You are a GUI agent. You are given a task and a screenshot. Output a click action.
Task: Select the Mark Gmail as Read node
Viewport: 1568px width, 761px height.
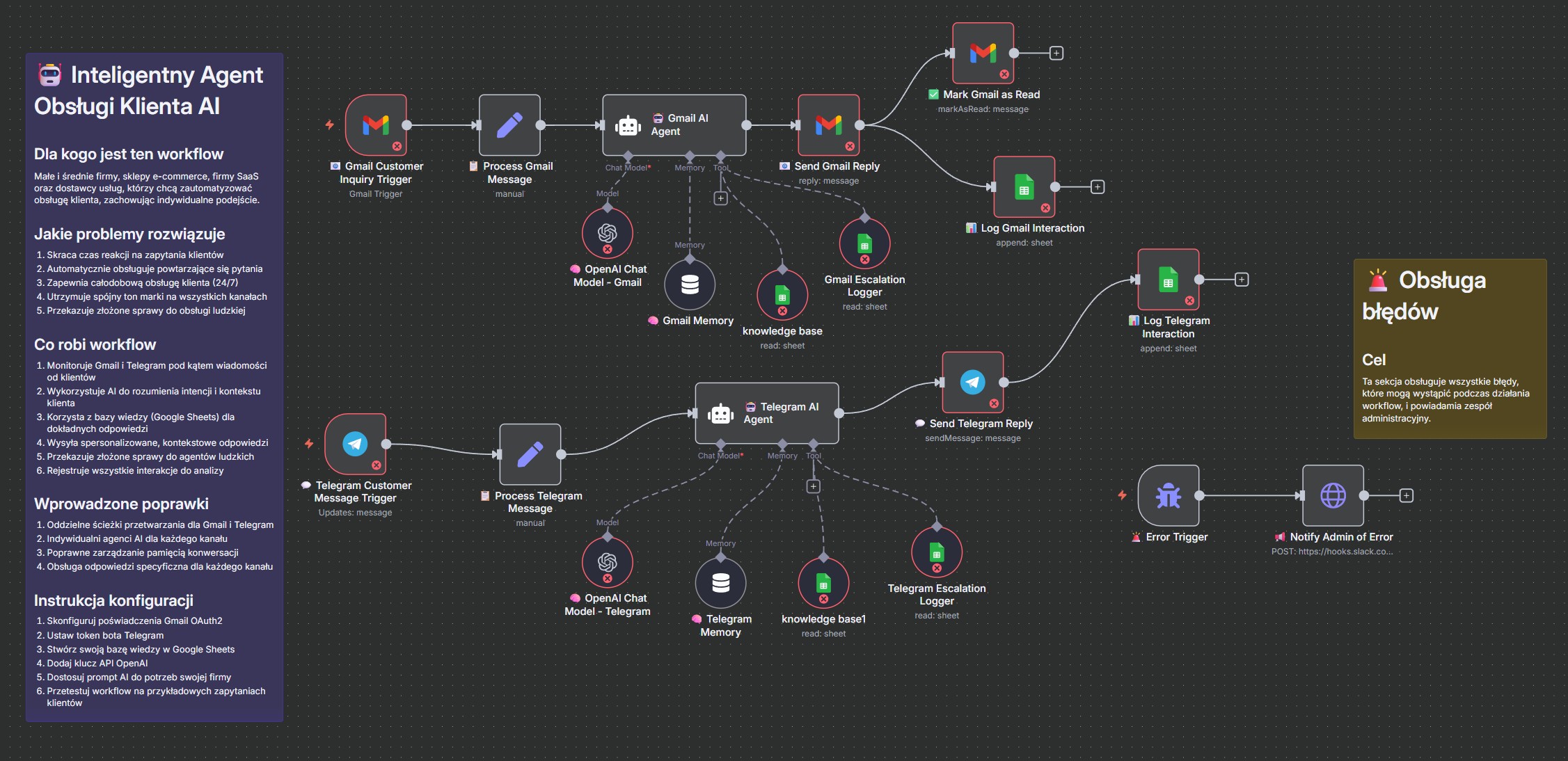(983, 53)
